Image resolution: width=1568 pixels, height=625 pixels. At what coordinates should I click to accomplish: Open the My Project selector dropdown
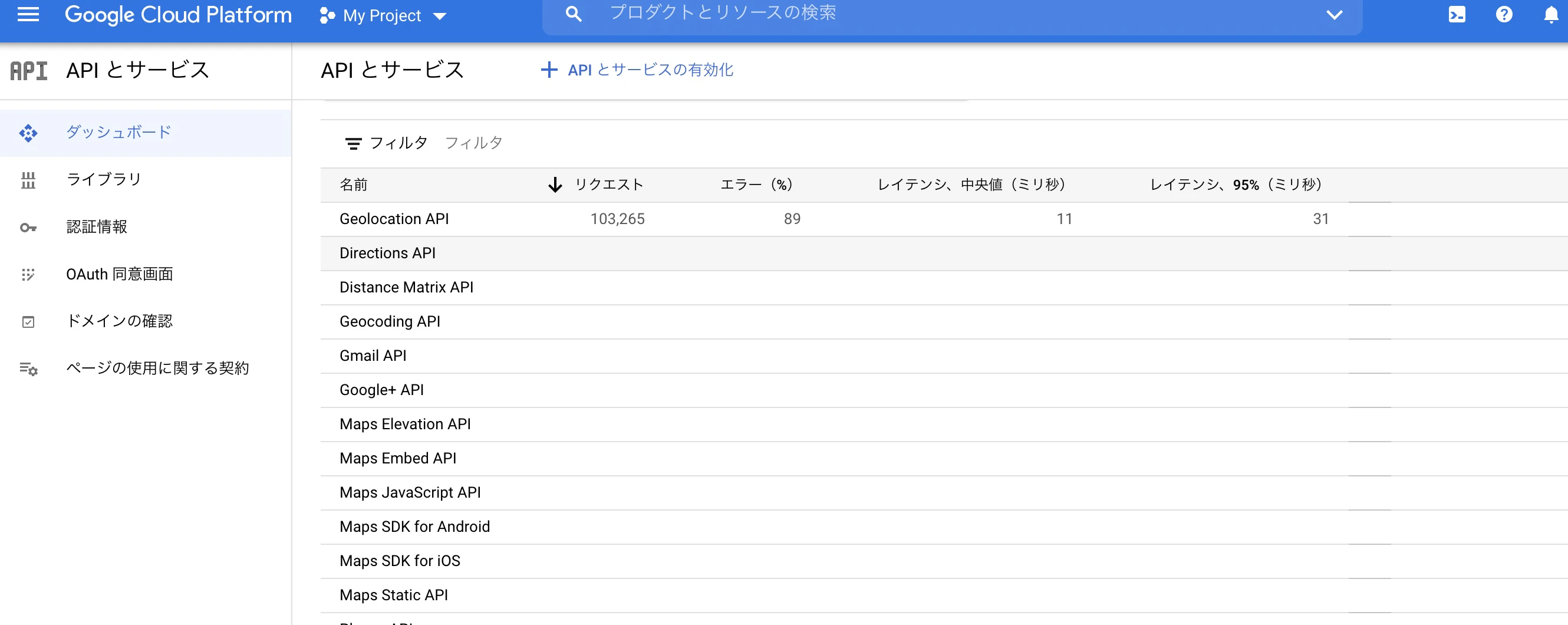(384, 16)
